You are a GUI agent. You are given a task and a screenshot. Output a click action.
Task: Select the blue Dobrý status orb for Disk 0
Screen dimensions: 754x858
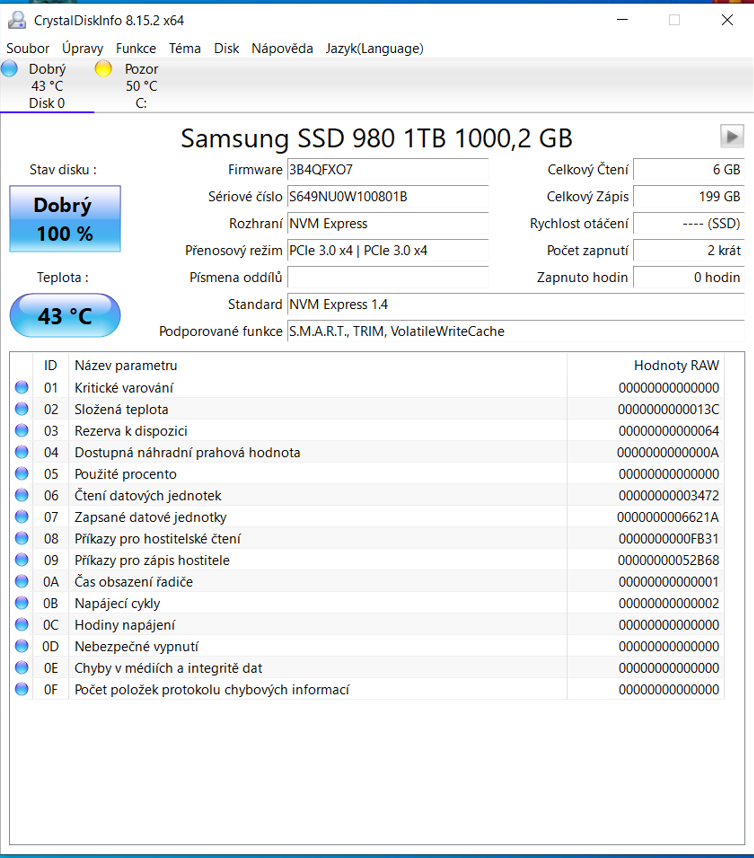(x=9, y=69)
